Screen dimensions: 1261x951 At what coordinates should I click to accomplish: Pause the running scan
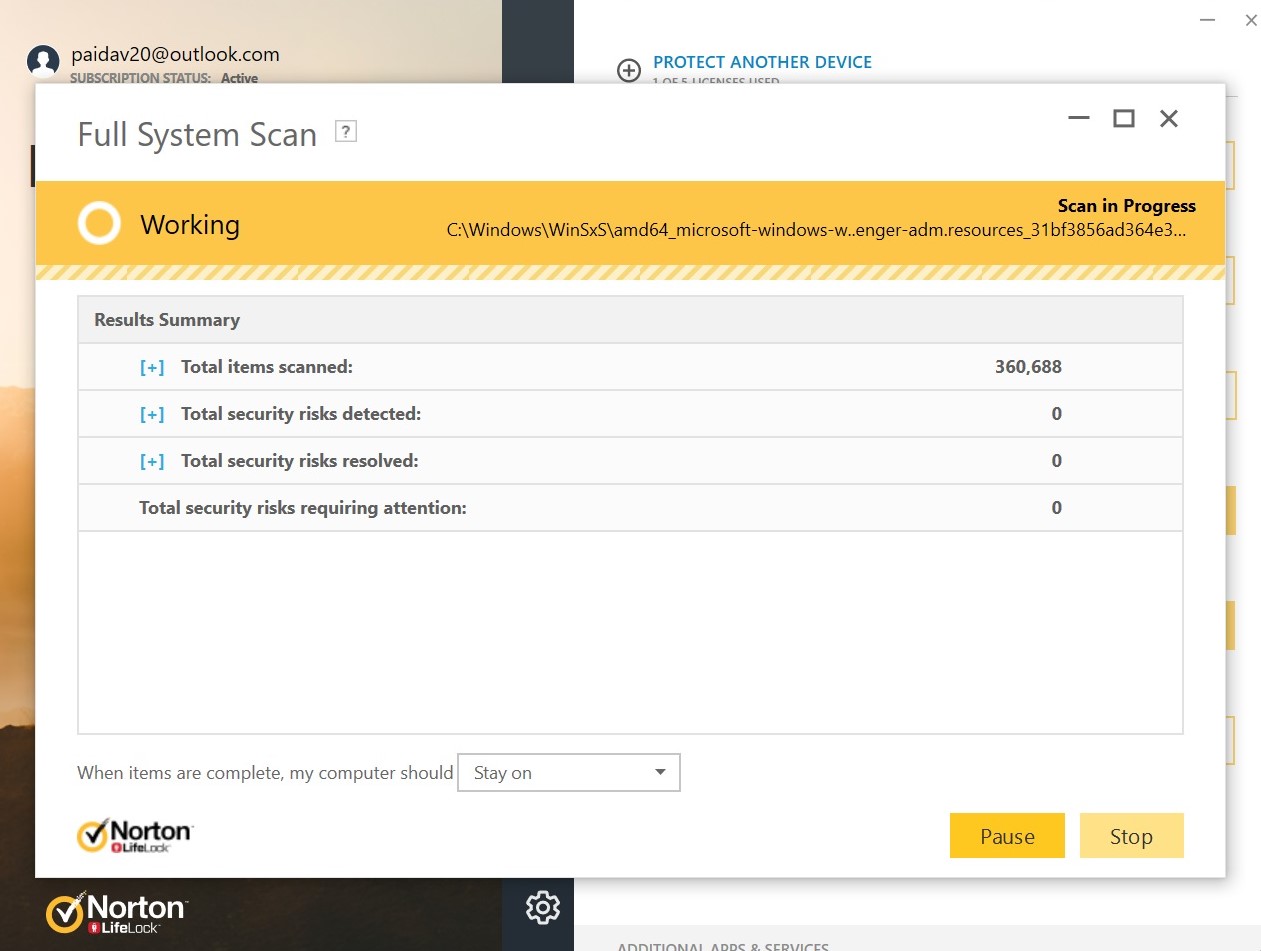(1007, 836)
